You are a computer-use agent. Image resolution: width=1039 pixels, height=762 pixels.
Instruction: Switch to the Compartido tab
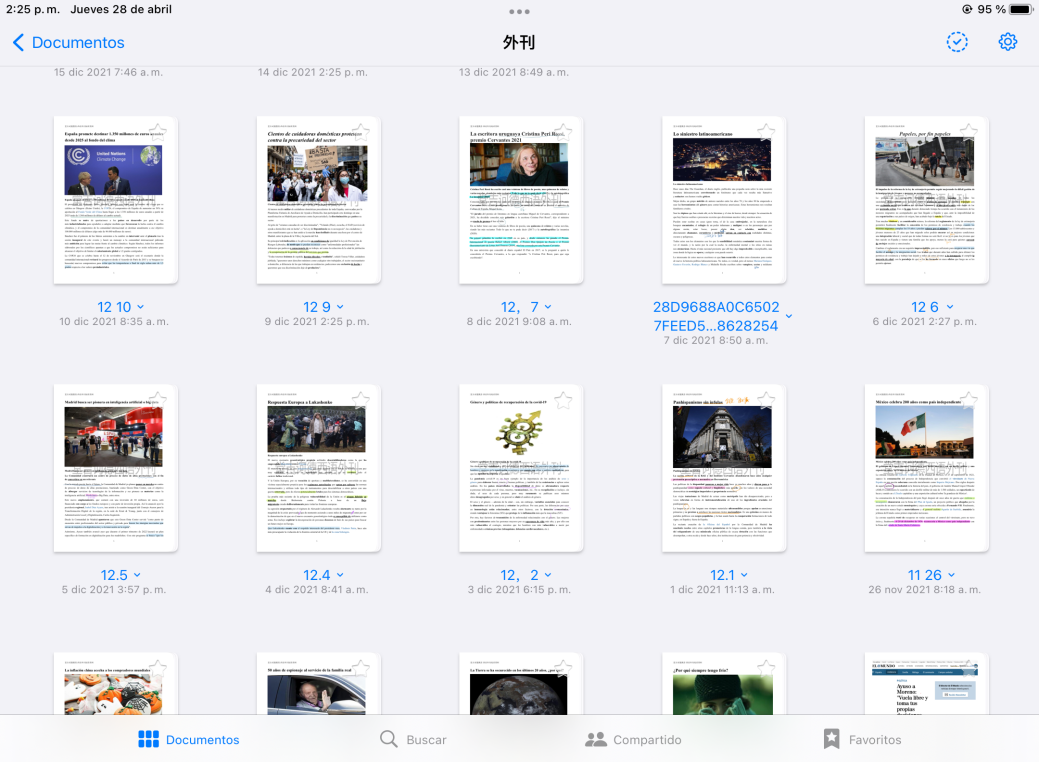[x=633, y=740]
